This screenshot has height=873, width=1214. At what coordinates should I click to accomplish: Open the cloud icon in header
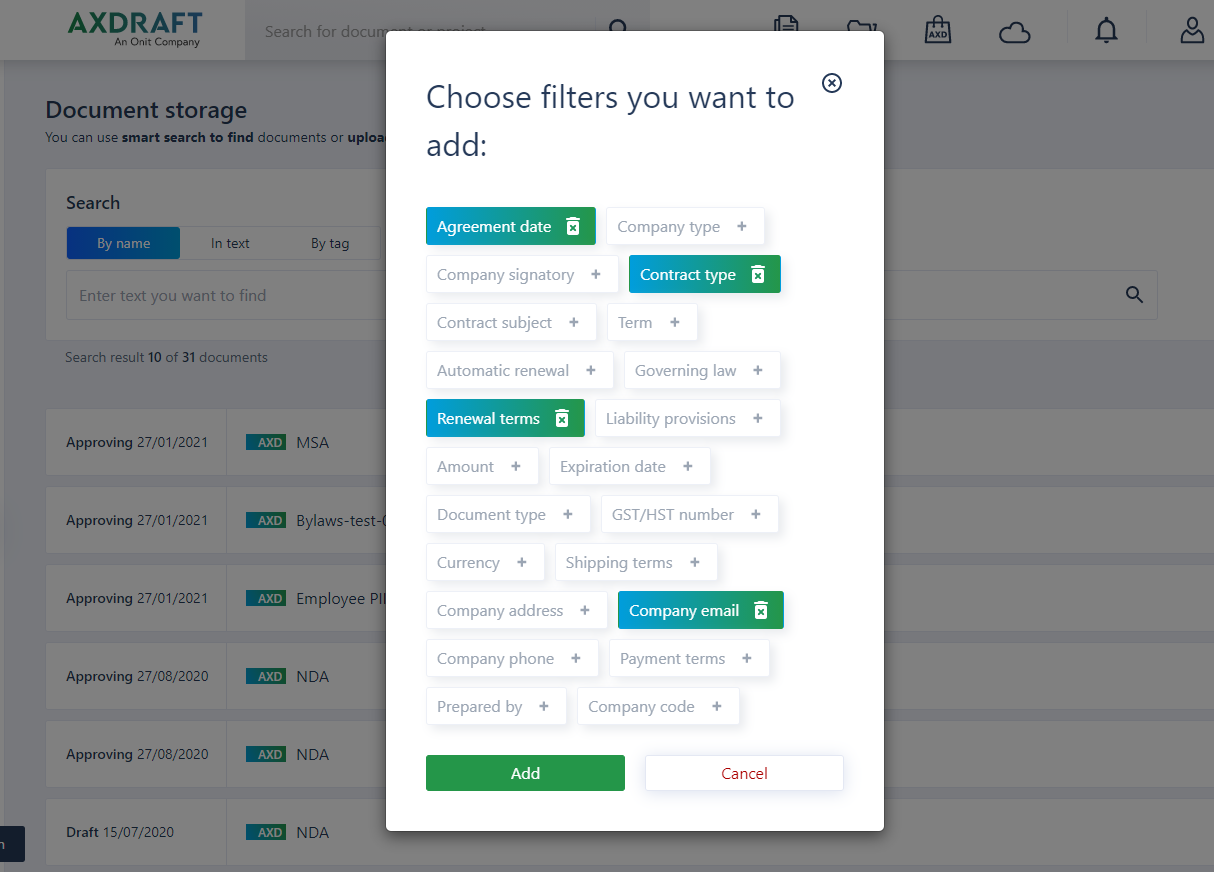point(1015,33)
